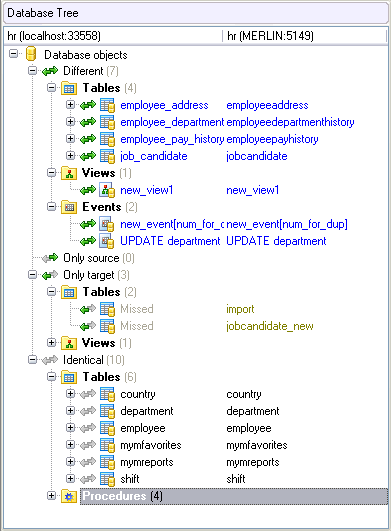Image resolution: width=391 pixels, height=531 pixels.
Task: Select the mymfavorites source table row
Action: tap(151, 445)
